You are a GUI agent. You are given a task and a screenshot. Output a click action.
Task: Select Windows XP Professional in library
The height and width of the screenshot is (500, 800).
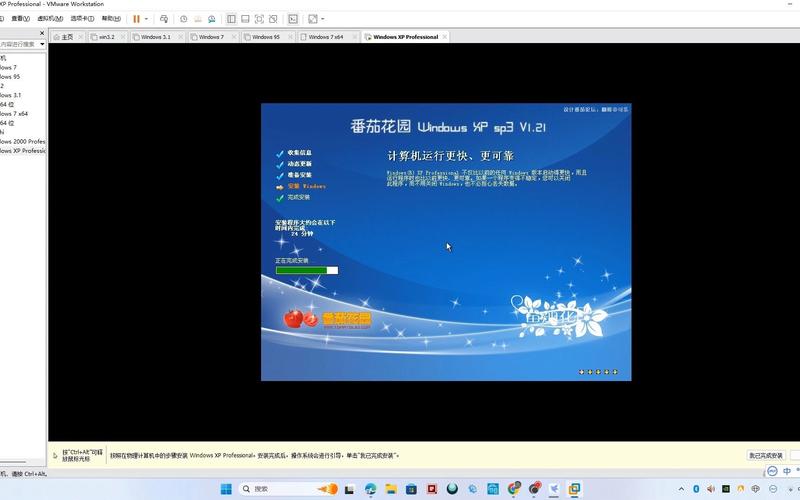pyautogui.click(x=22, y=151)
